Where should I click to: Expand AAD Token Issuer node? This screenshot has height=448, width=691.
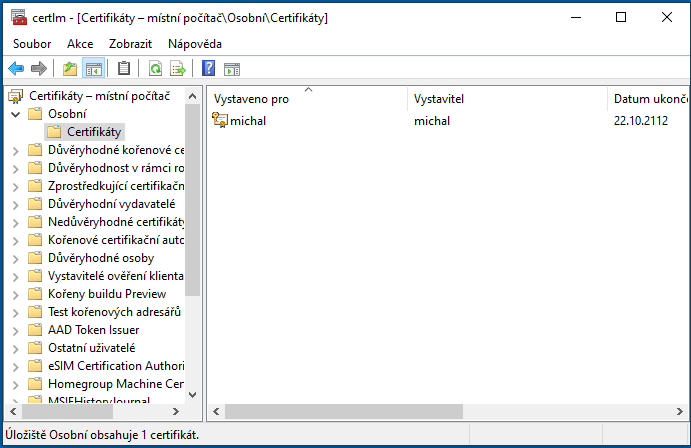(16, 331)
